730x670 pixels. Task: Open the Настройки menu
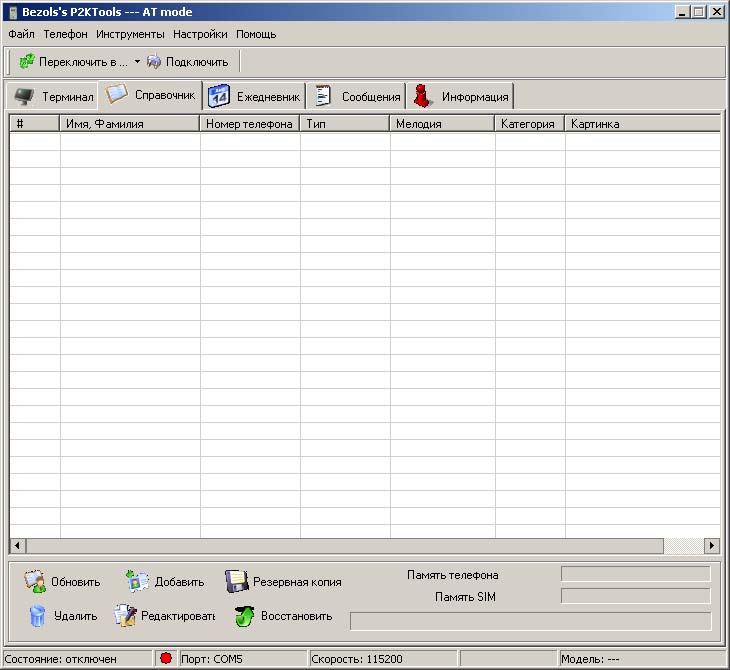click(x=200, y=34)
